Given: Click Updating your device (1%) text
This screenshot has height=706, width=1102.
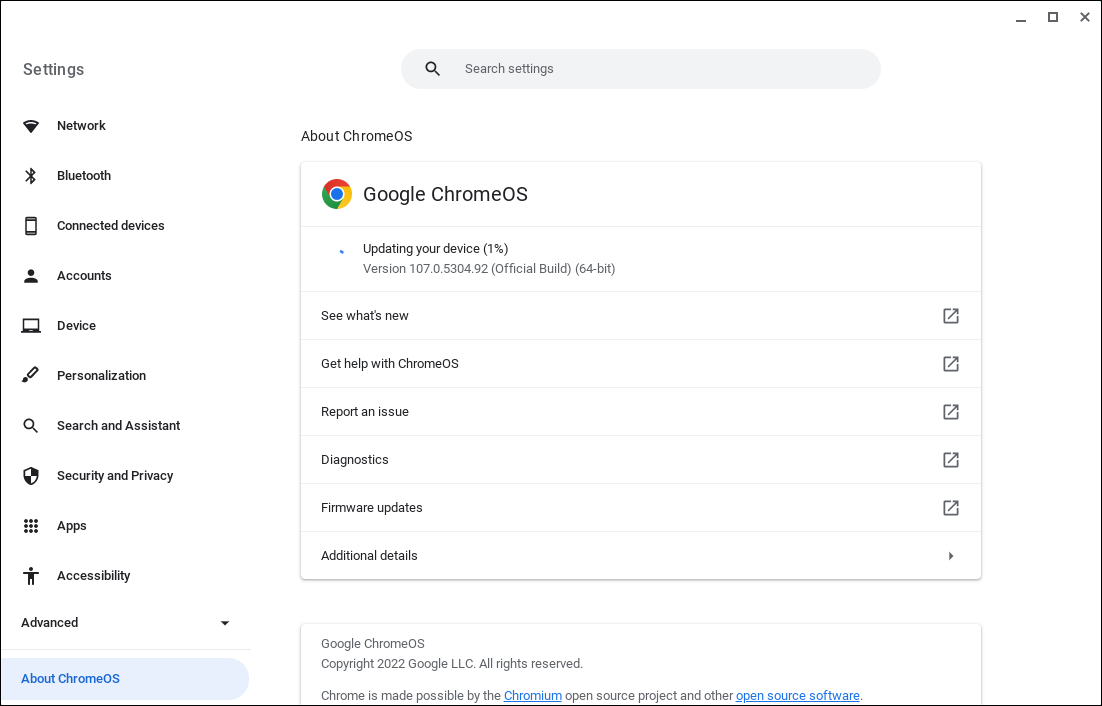Looking at the screenshot, I should point(435,249).
